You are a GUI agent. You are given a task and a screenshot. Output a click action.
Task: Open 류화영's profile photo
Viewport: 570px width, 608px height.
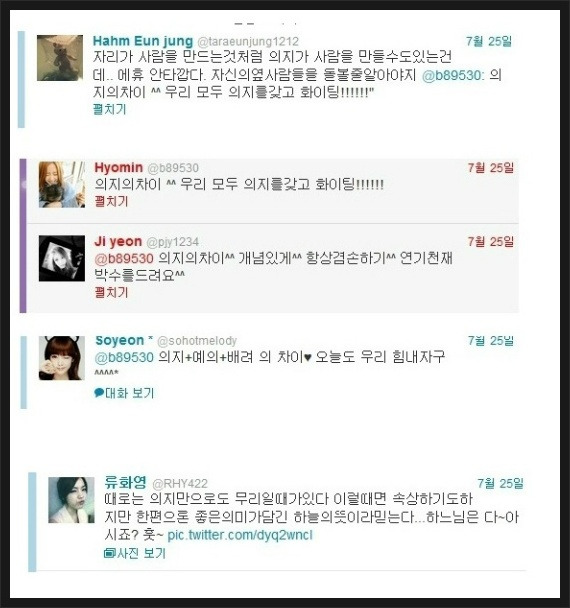[x=71, y=500]
